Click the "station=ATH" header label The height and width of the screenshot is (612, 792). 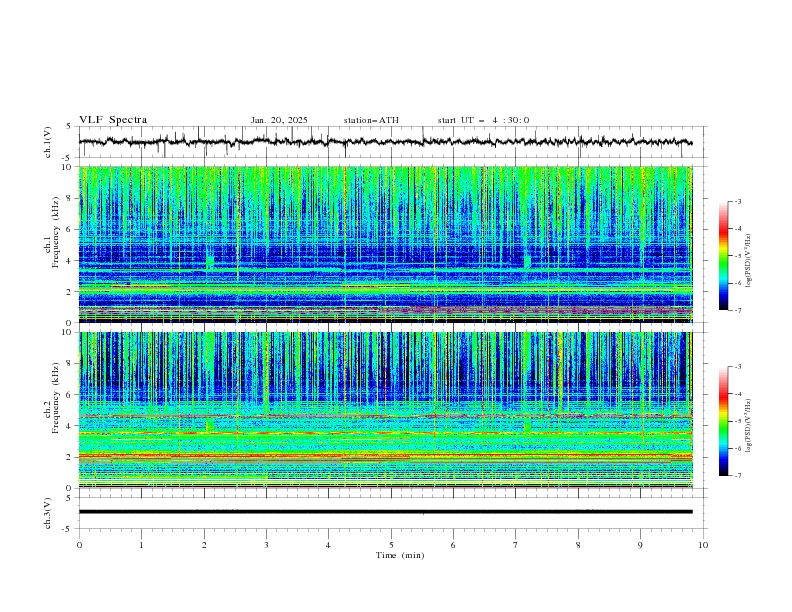(371, 120)
